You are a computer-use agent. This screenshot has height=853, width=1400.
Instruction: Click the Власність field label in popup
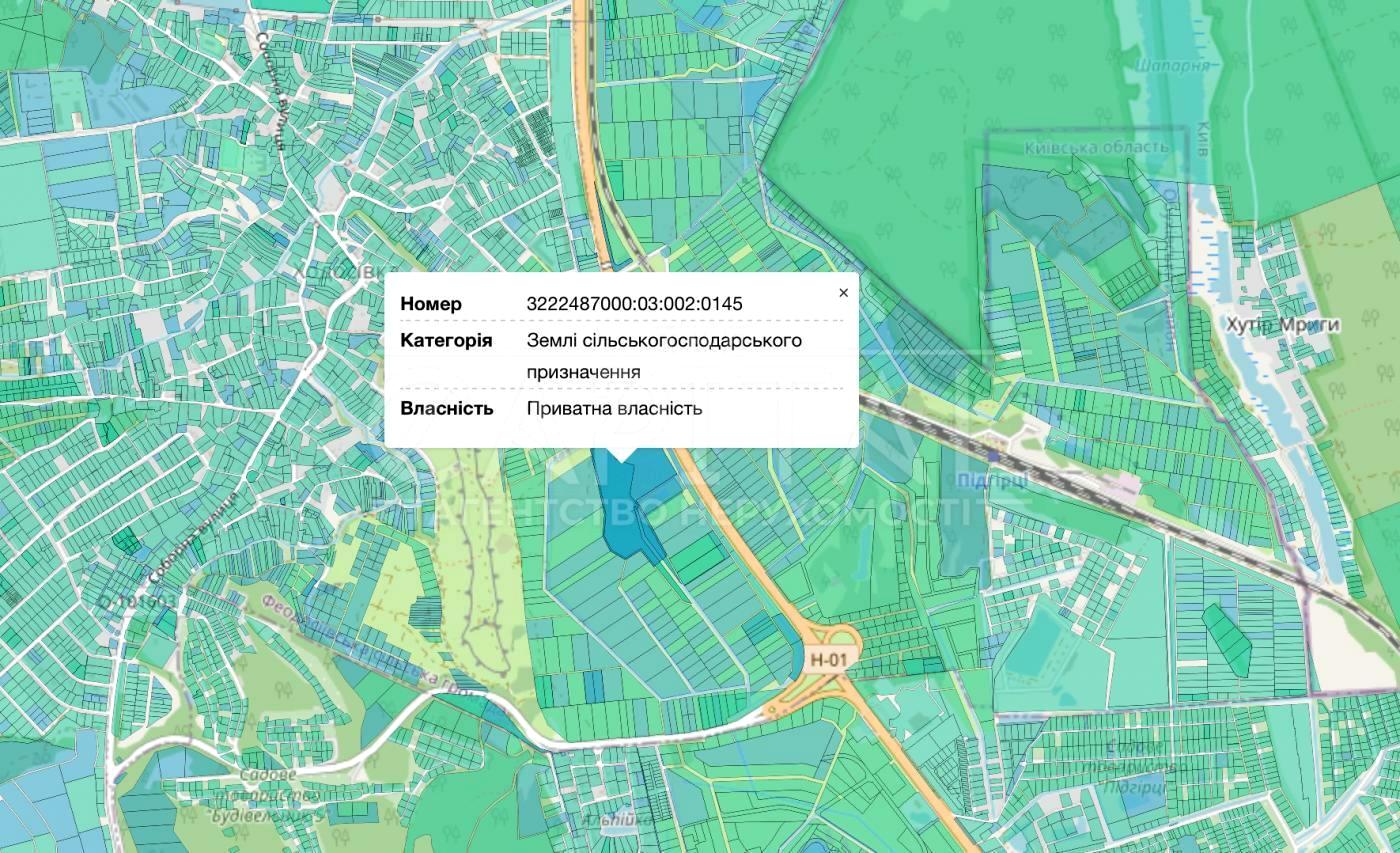[447, 408]
